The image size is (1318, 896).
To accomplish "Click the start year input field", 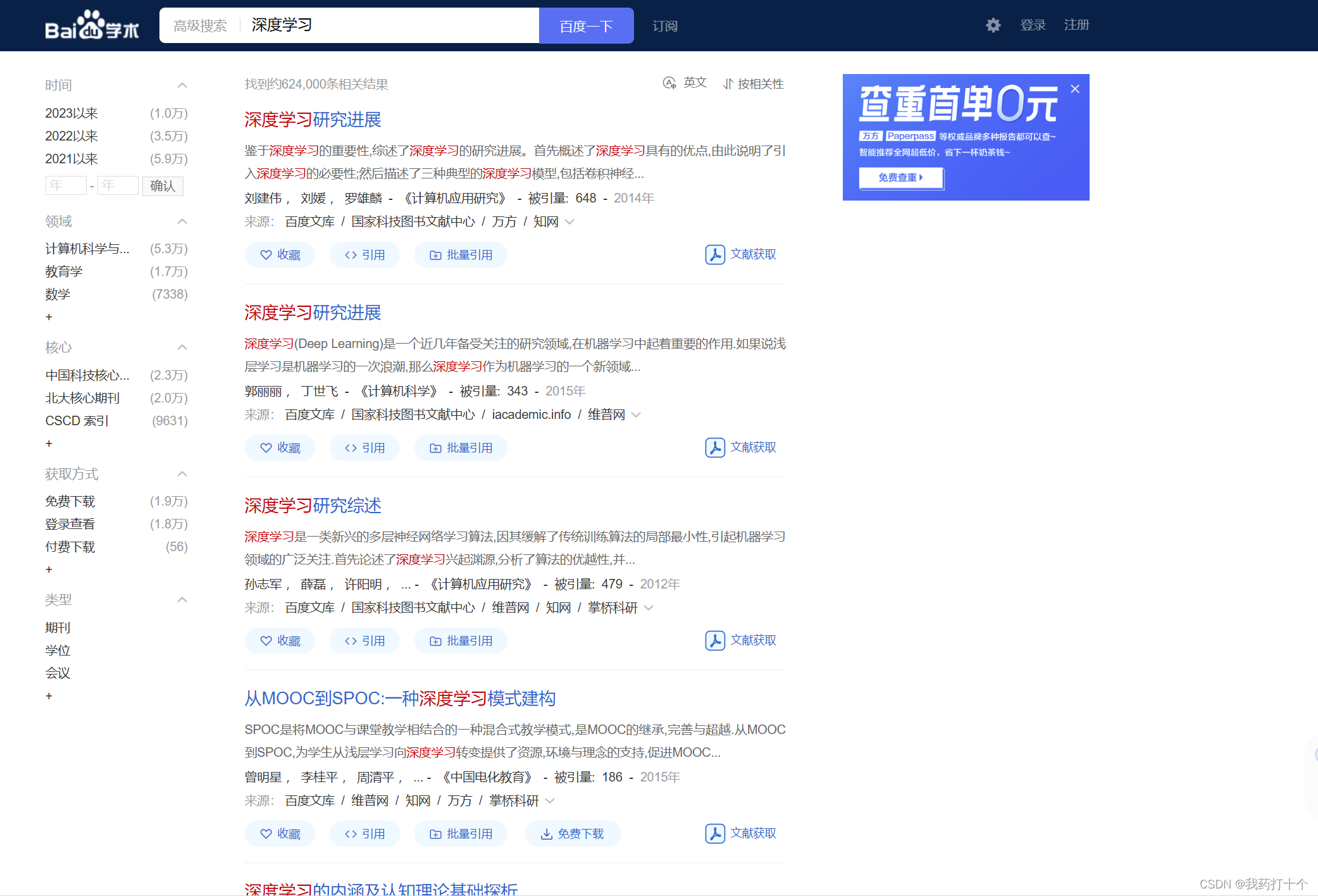I will pyautogui.click(x=66, y=185).
